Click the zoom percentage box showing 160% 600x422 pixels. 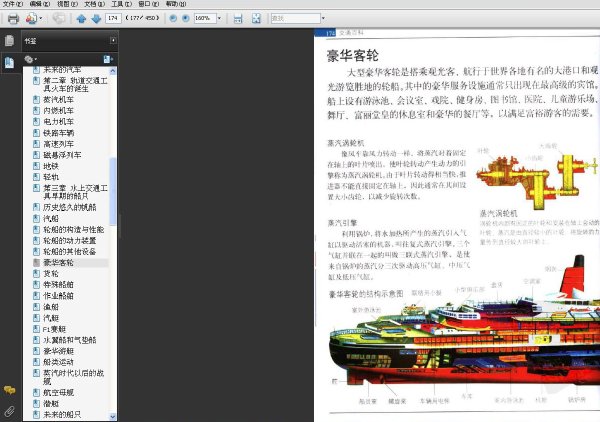click(x=205, y=18)
